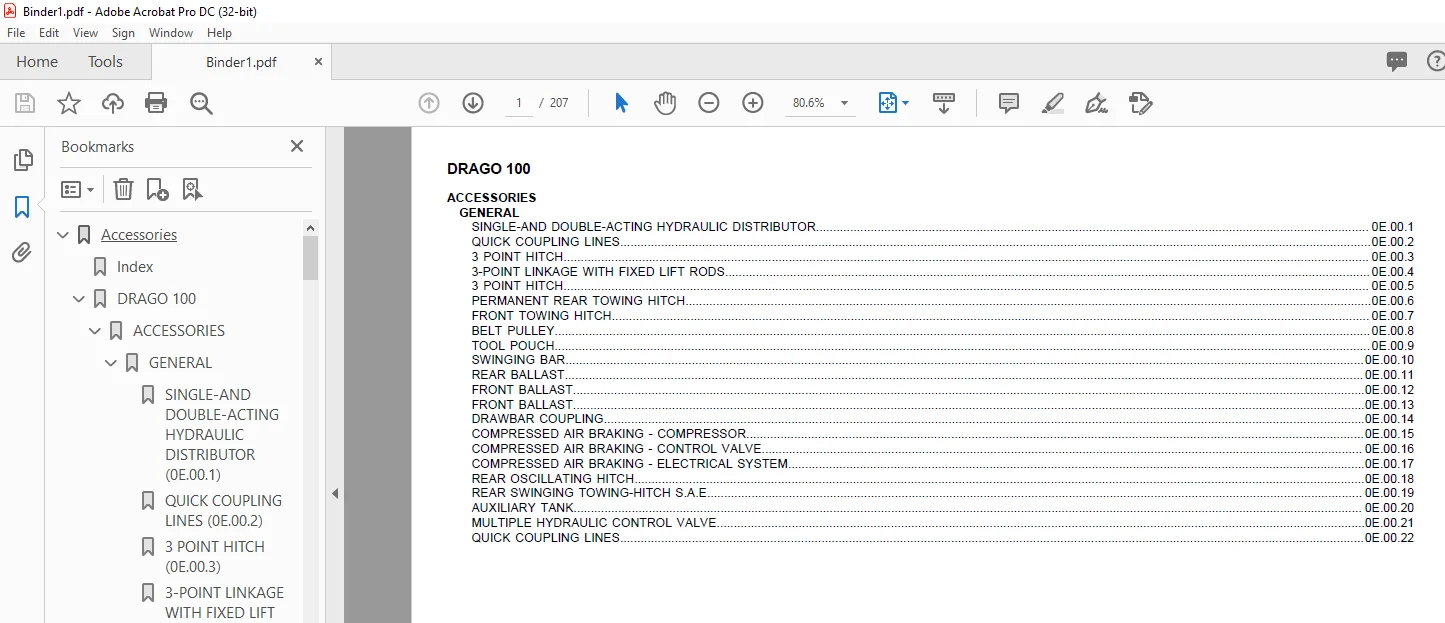Select the GENERAL bookmark label

point(181,363)
